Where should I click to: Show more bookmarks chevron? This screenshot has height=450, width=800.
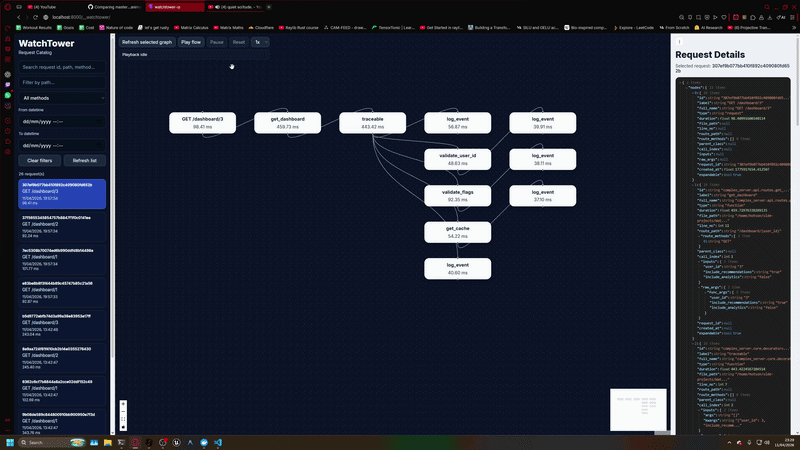(x=793, y=28)
